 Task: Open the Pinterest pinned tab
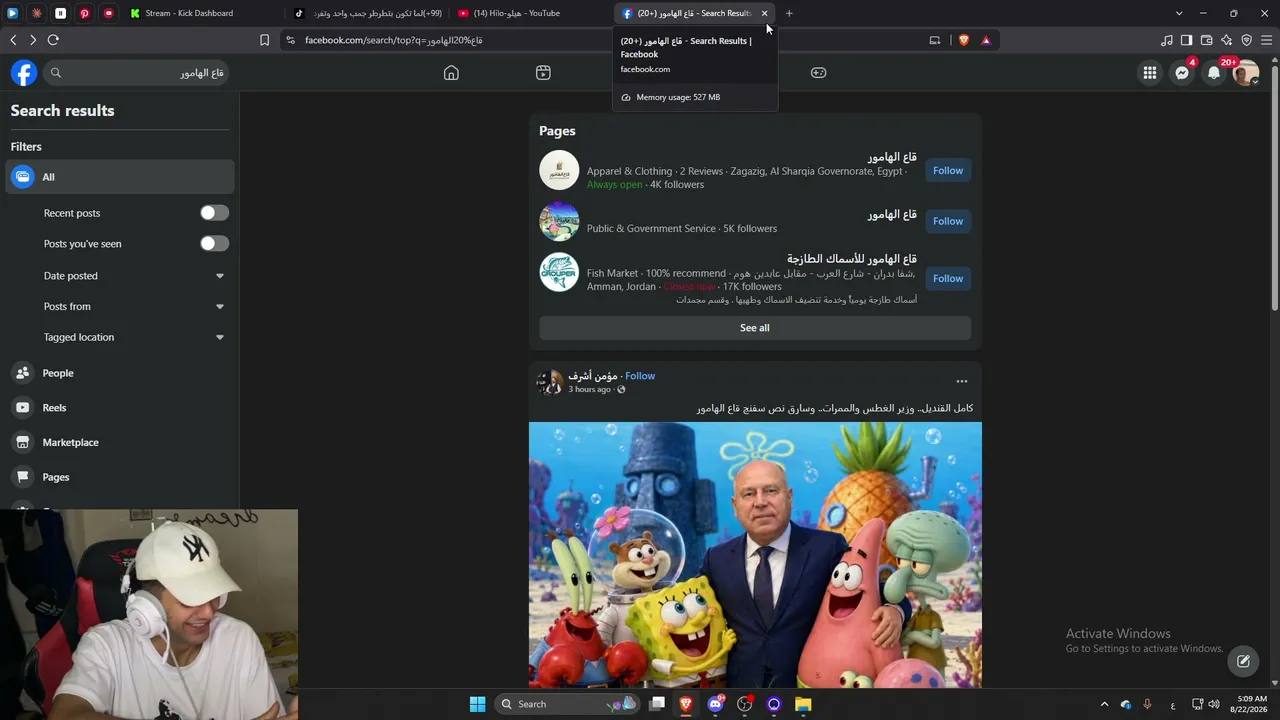(84, 13)
